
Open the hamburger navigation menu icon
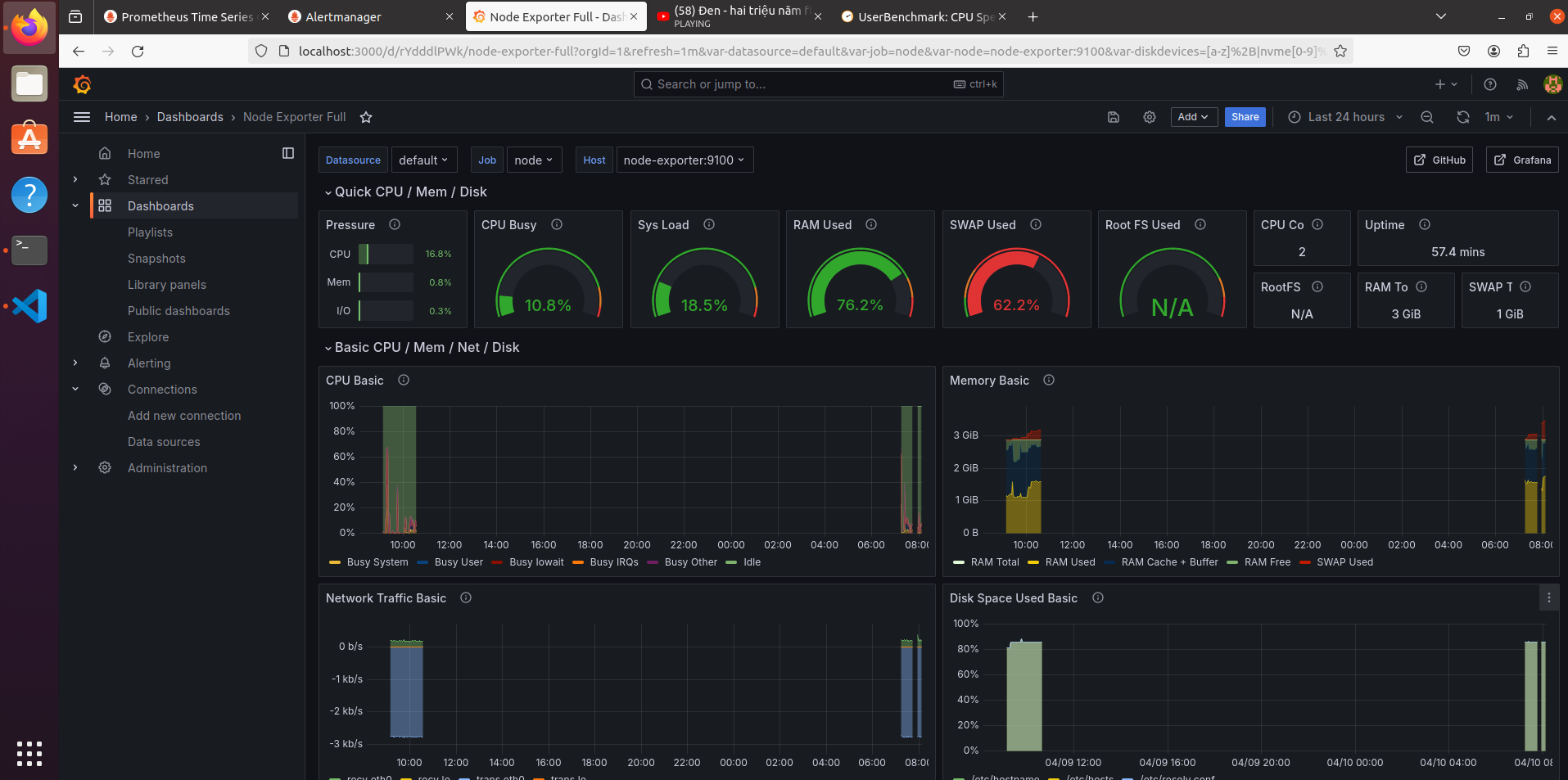coord(82,117)
